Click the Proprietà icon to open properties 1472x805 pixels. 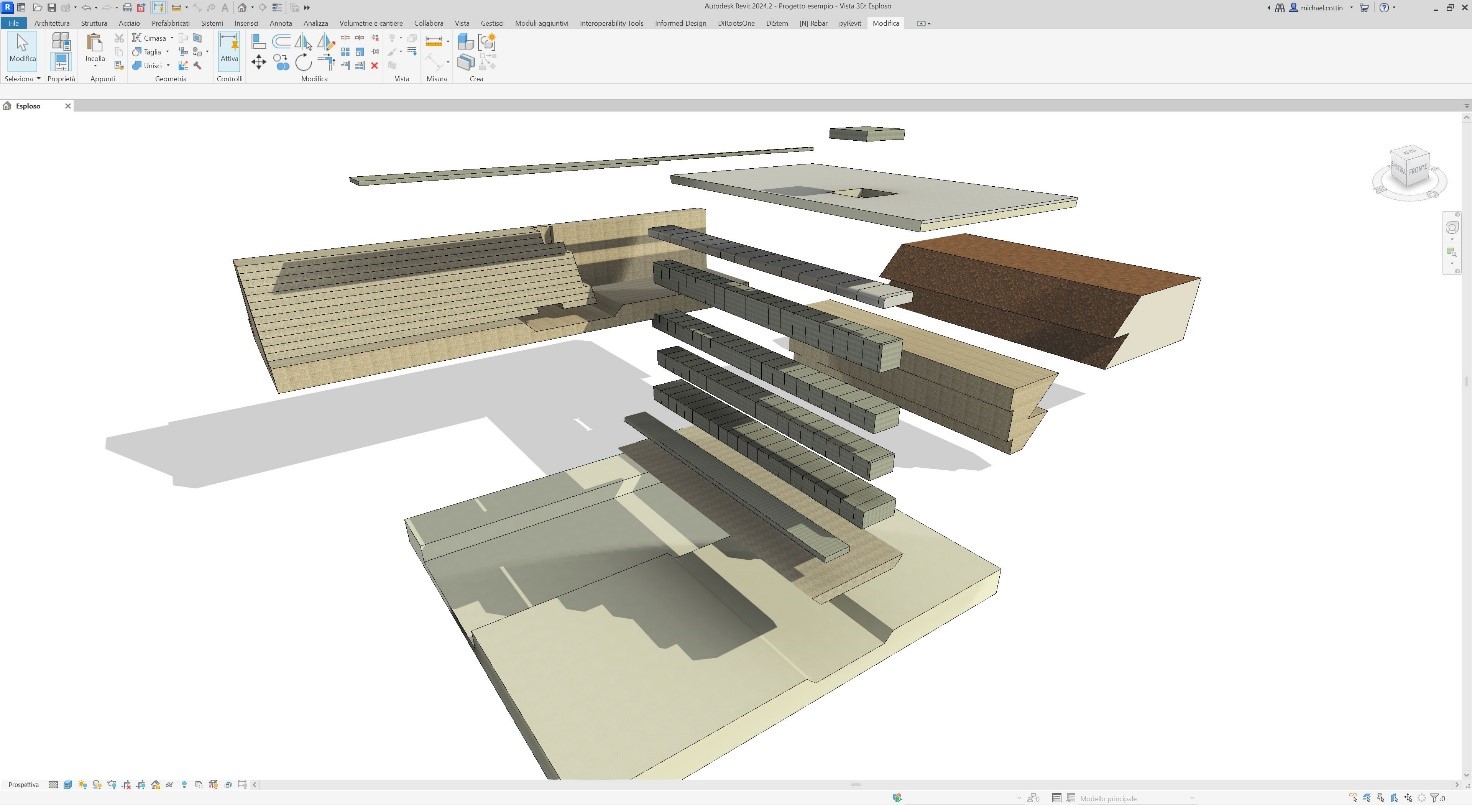61,55
